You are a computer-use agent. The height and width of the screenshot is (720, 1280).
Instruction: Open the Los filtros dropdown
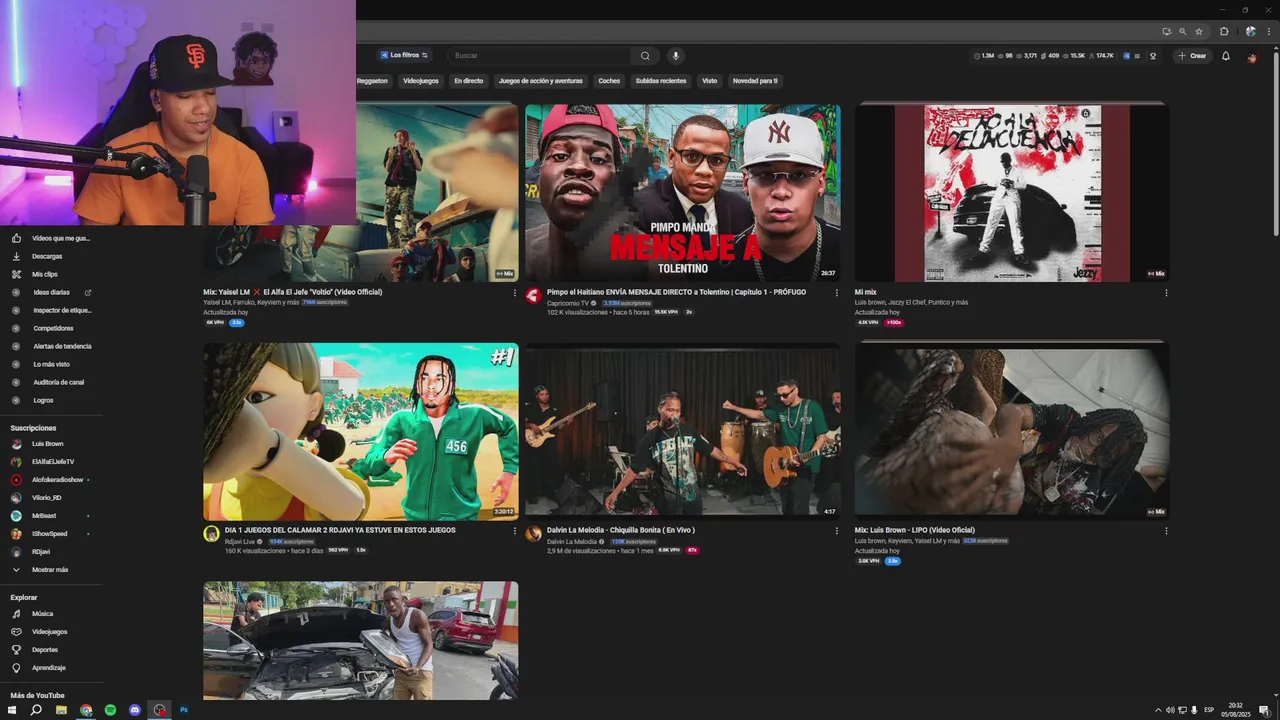click(x=404, y=55)
